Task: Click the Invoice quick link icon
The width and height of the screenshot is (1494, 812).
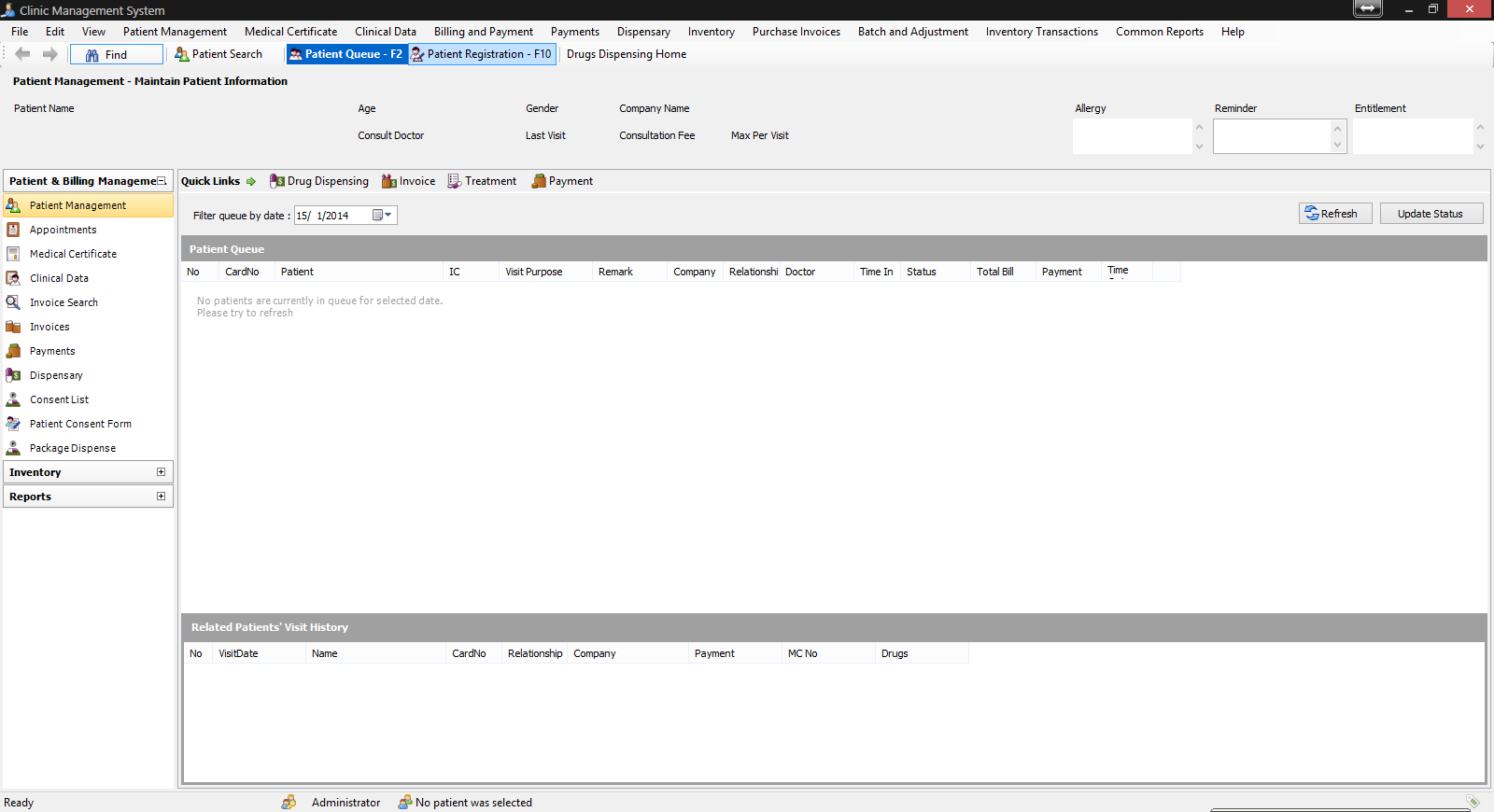Action: pyautogui.click(x=389, y=181)
